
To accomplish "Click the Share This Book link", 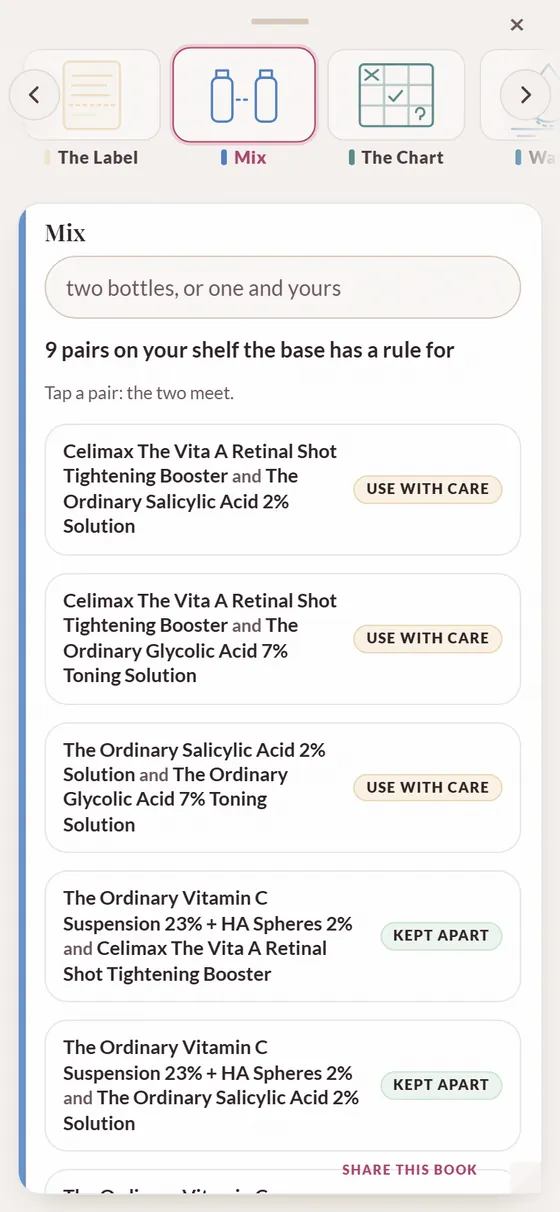I will click(410, 1170).
